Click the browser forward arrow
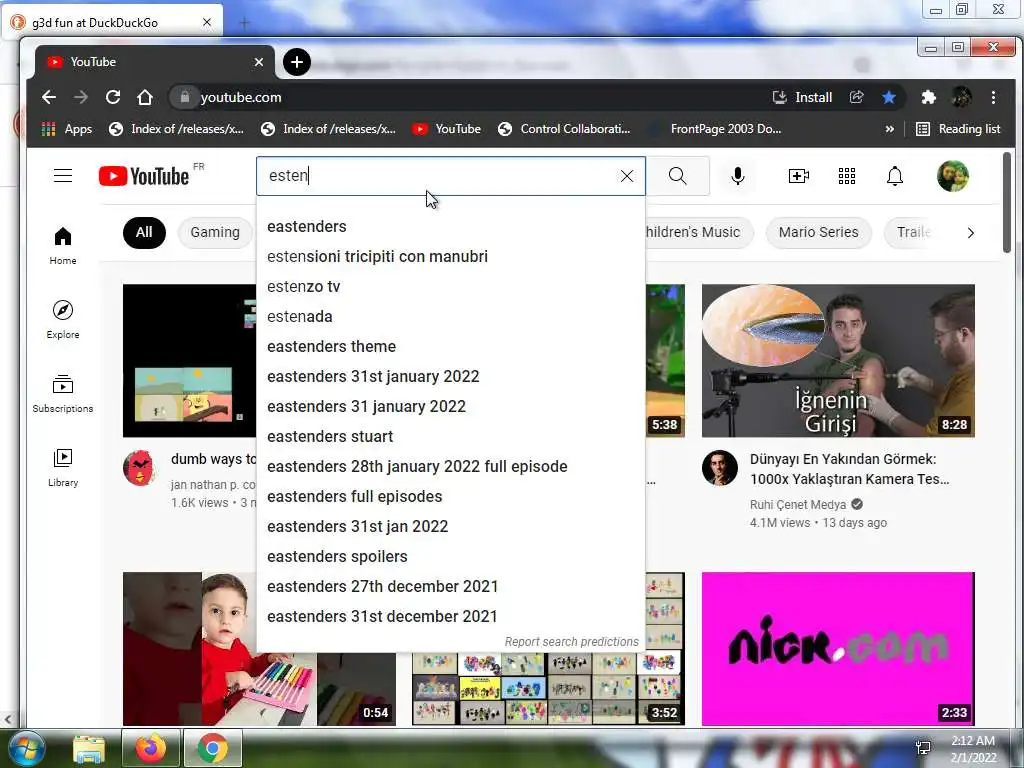The height and width of the screenshot is (768, 1024). [x=81, y=97]
